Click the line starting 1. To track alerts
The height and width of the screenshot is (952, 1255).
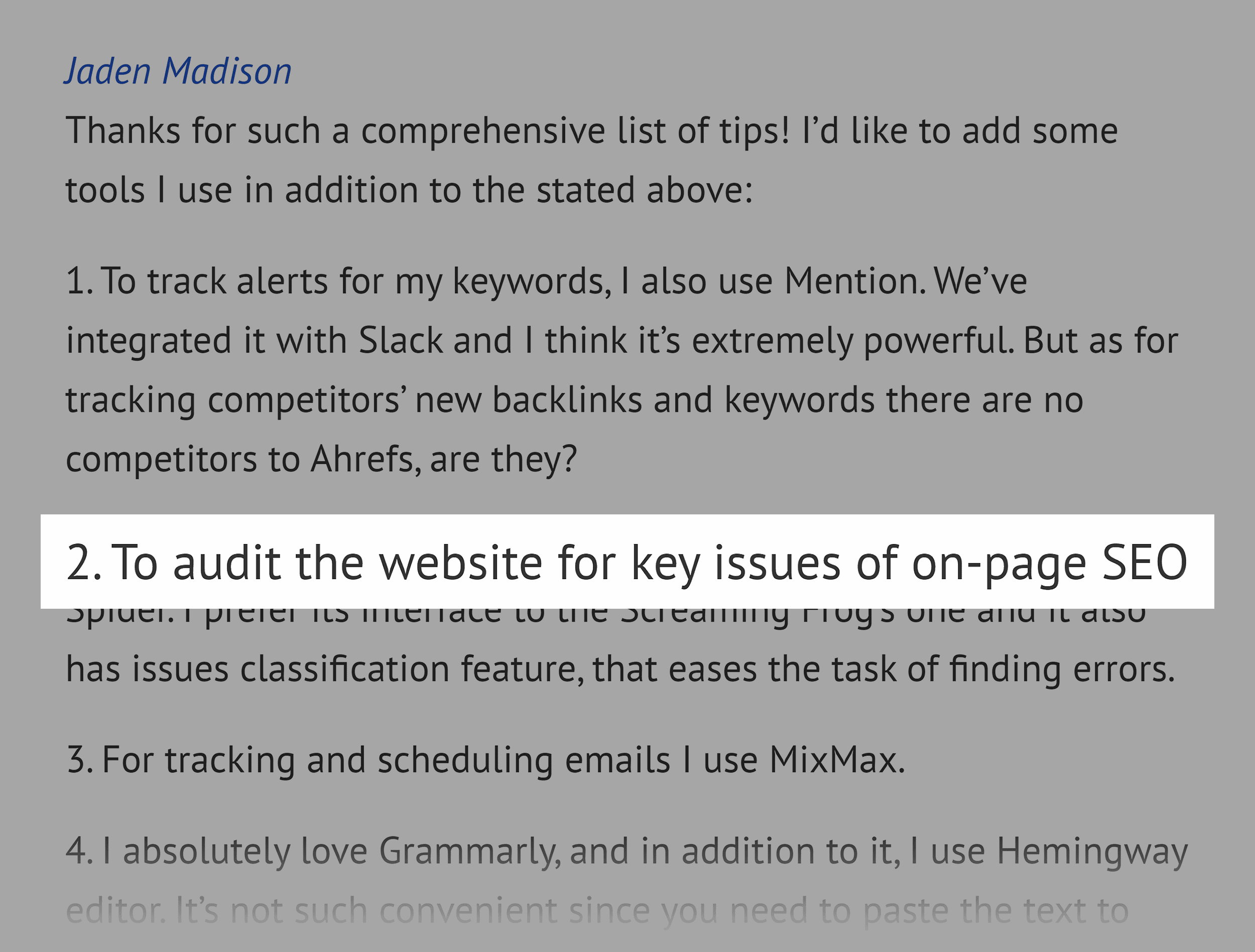pos(546,282)
